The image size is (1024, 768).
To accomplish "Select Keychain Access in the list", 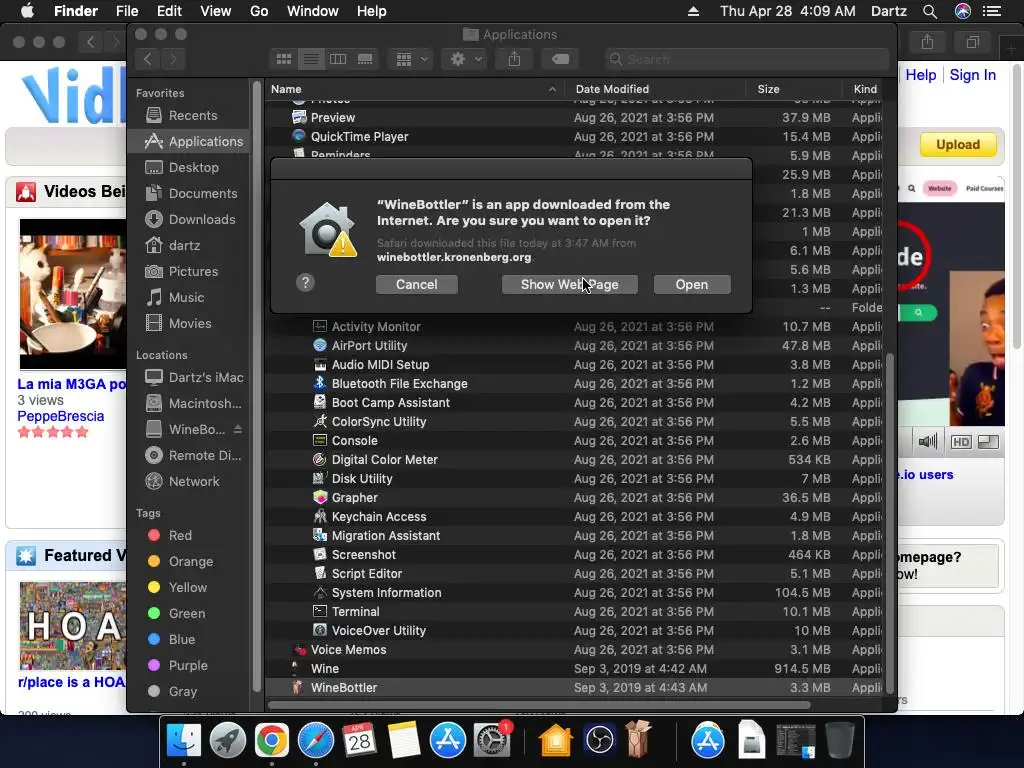I will (x=574, y=517).
